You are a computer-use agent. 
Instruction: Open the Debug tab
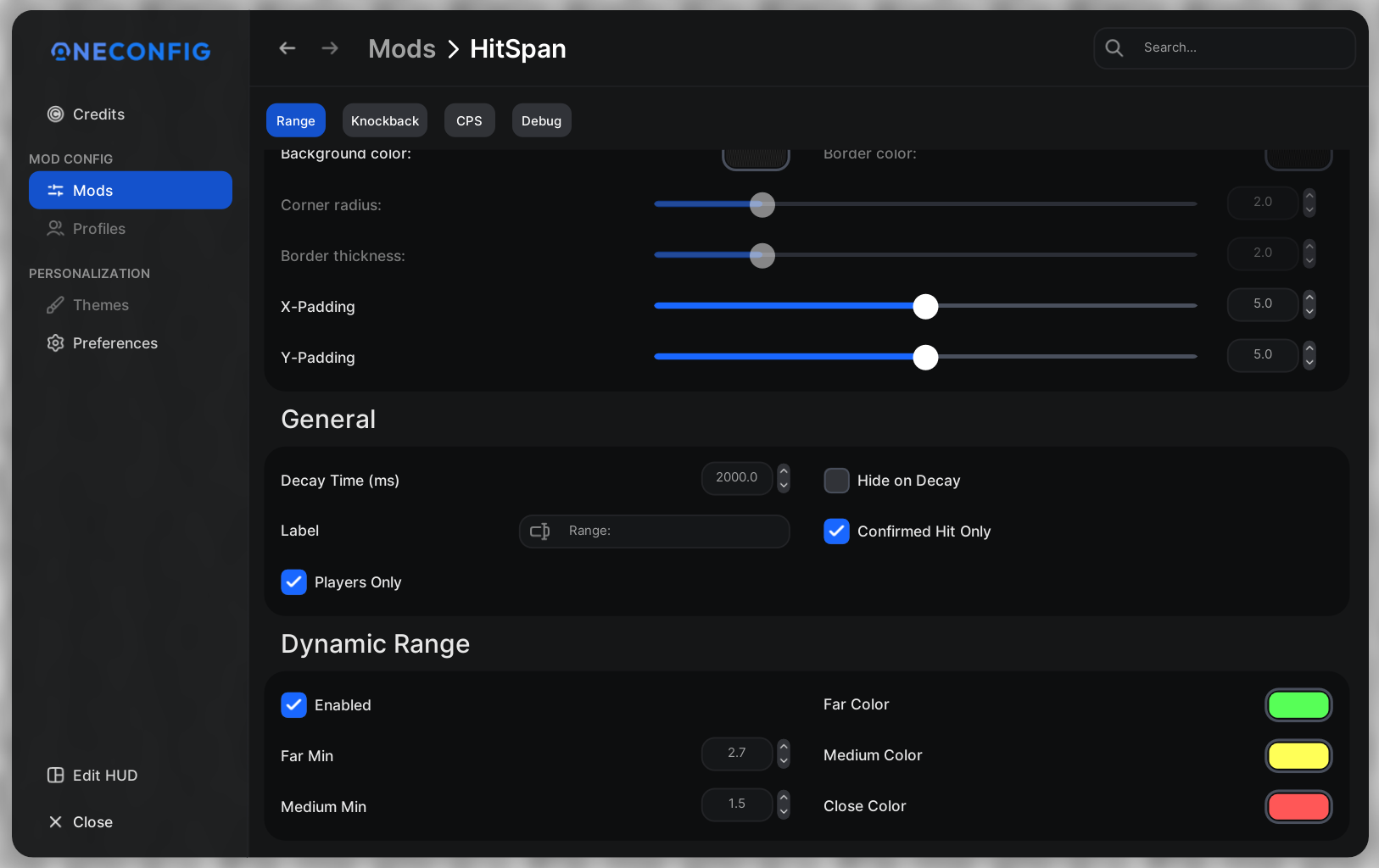point(541,120)
